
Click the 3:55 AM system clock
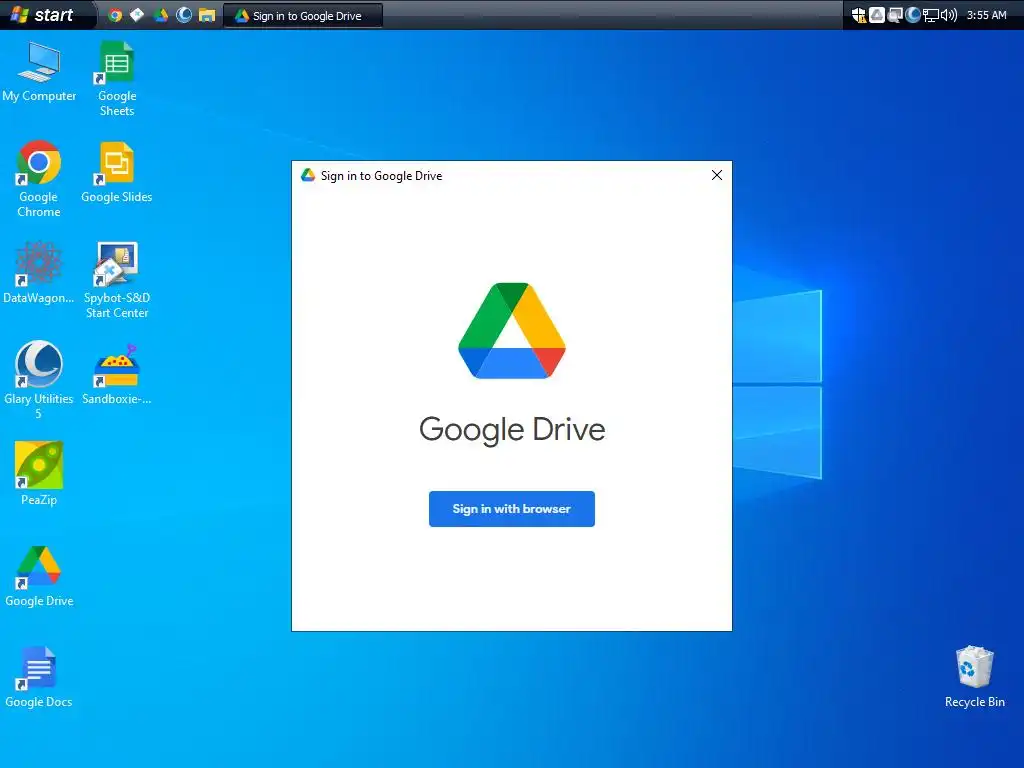pos(986,15)
